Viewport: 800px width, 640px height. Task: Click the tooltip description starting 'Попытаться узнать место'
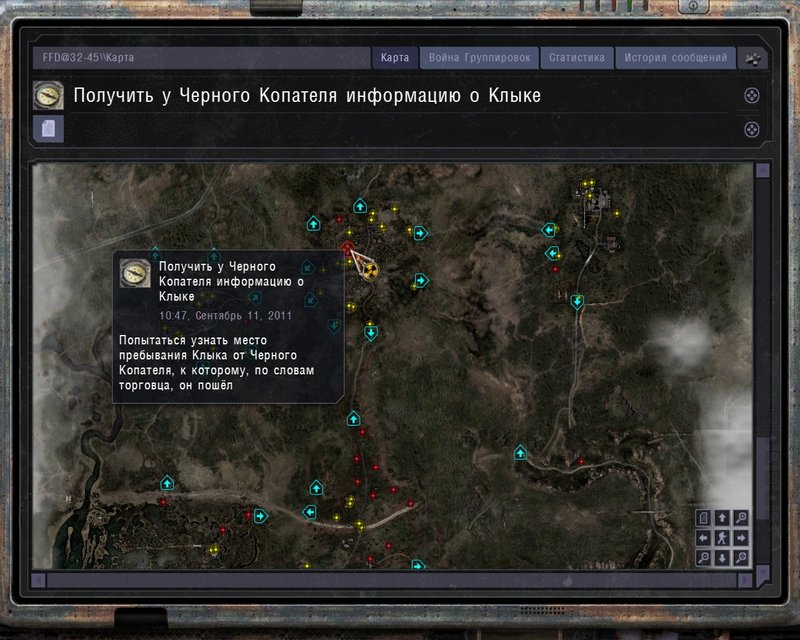pyautogui.click(x=216, y=363)
